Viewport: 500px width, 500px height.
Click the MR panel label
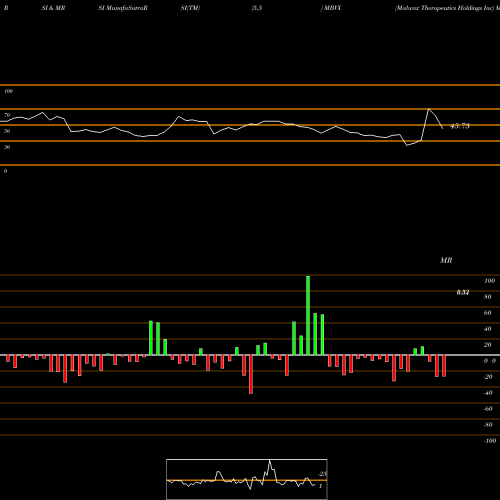click(446, 260)
